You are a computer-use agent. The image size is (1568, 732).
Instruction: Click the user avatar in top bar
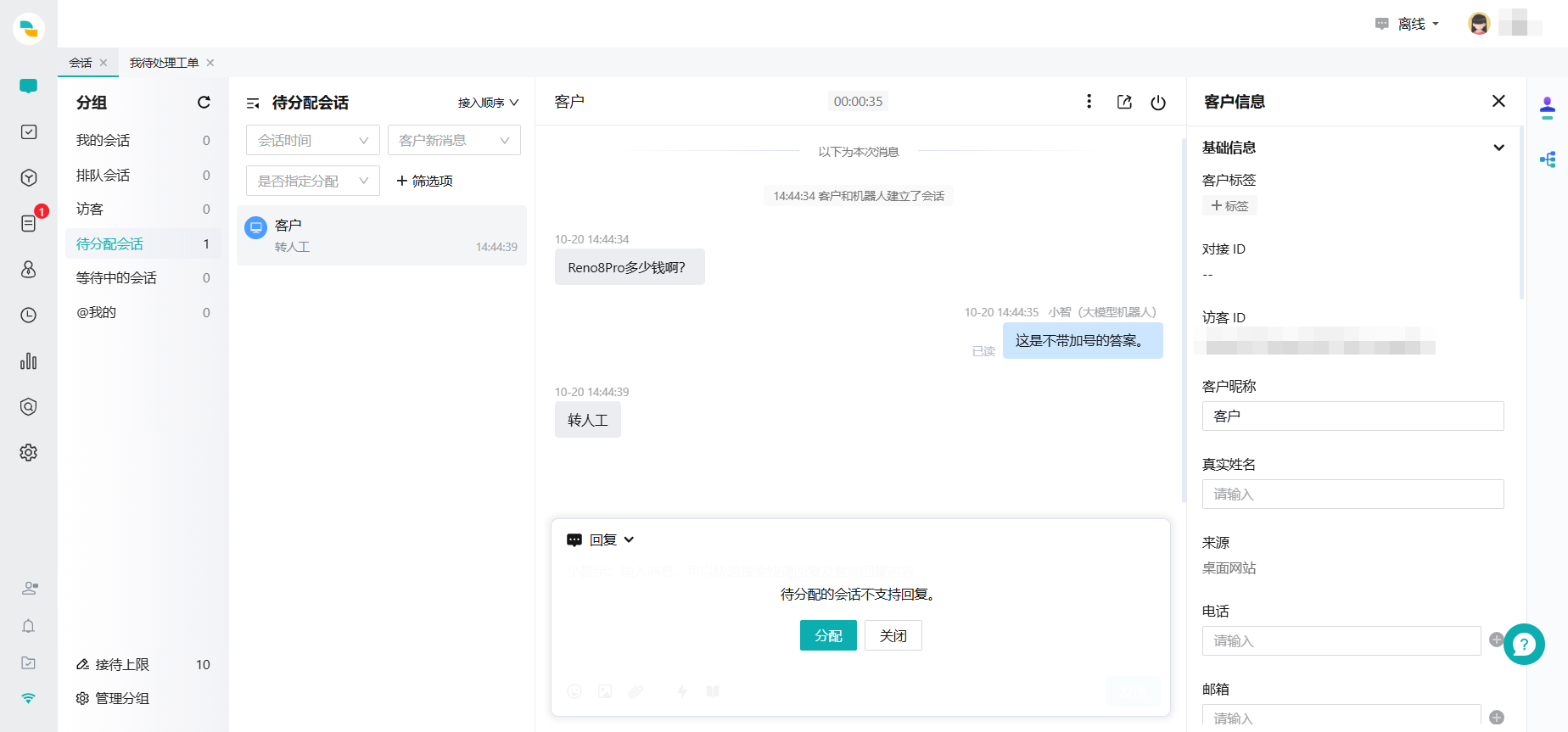tap(1479, 24)
